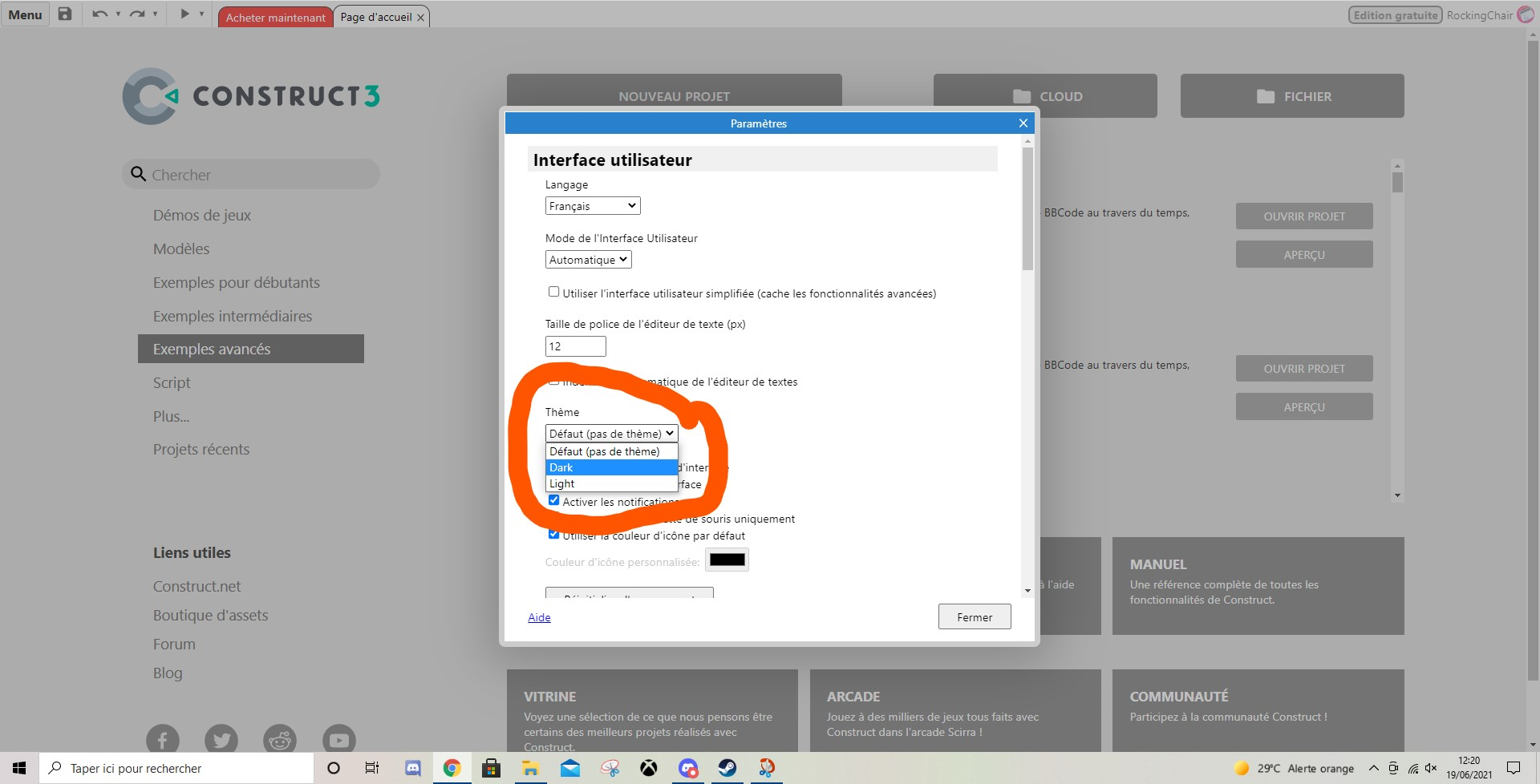This screenshot has height=784, width=1540.
Task: Expand hidden system tray icons
Action: [1374, 768]
